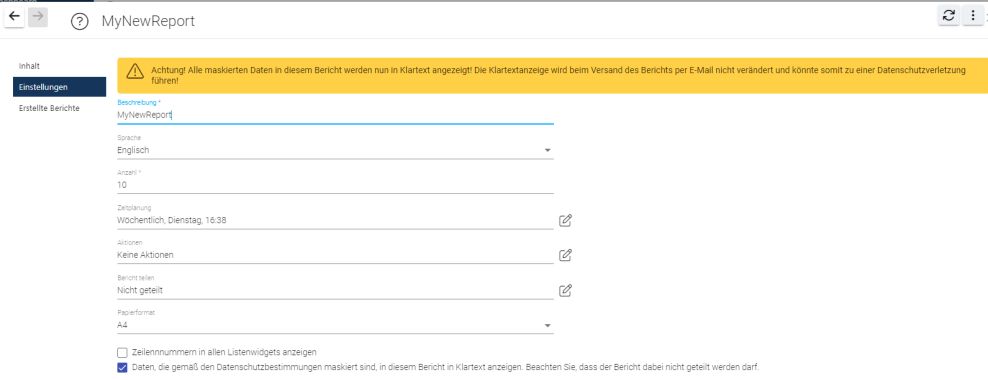Enable Zeilennummern in allen Listenwidgets checkbox

[x=122, y=352]
